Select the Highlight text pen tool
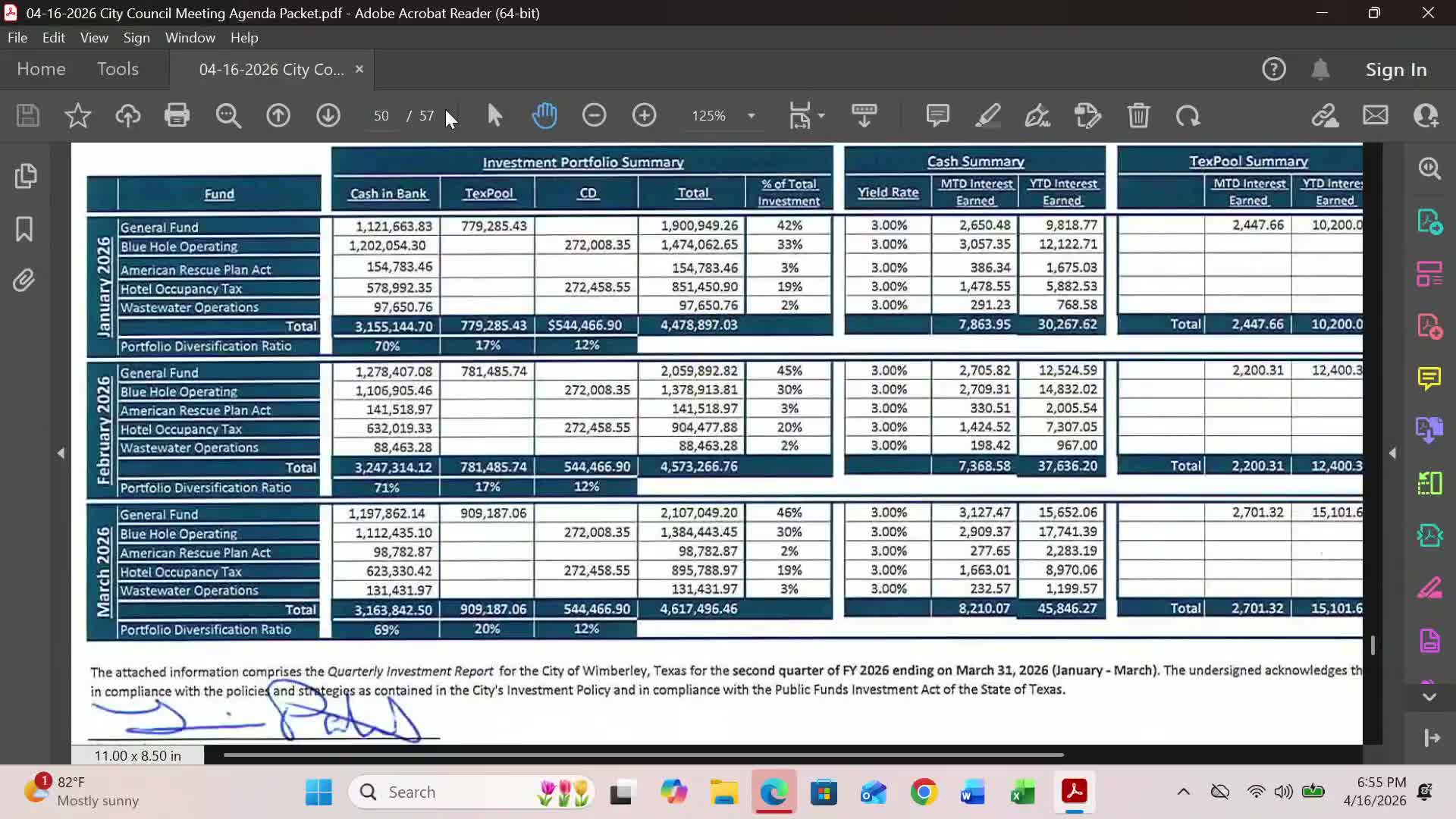1456x819 pixels. pyautogui.click(x=987, y=115)
